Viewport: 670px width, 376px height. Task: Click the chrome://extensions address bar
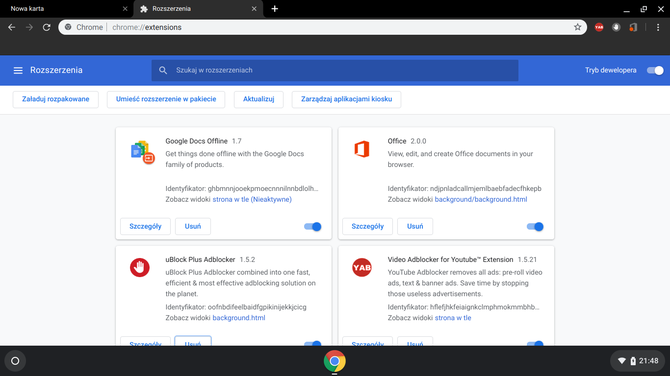tap(323, 27)
